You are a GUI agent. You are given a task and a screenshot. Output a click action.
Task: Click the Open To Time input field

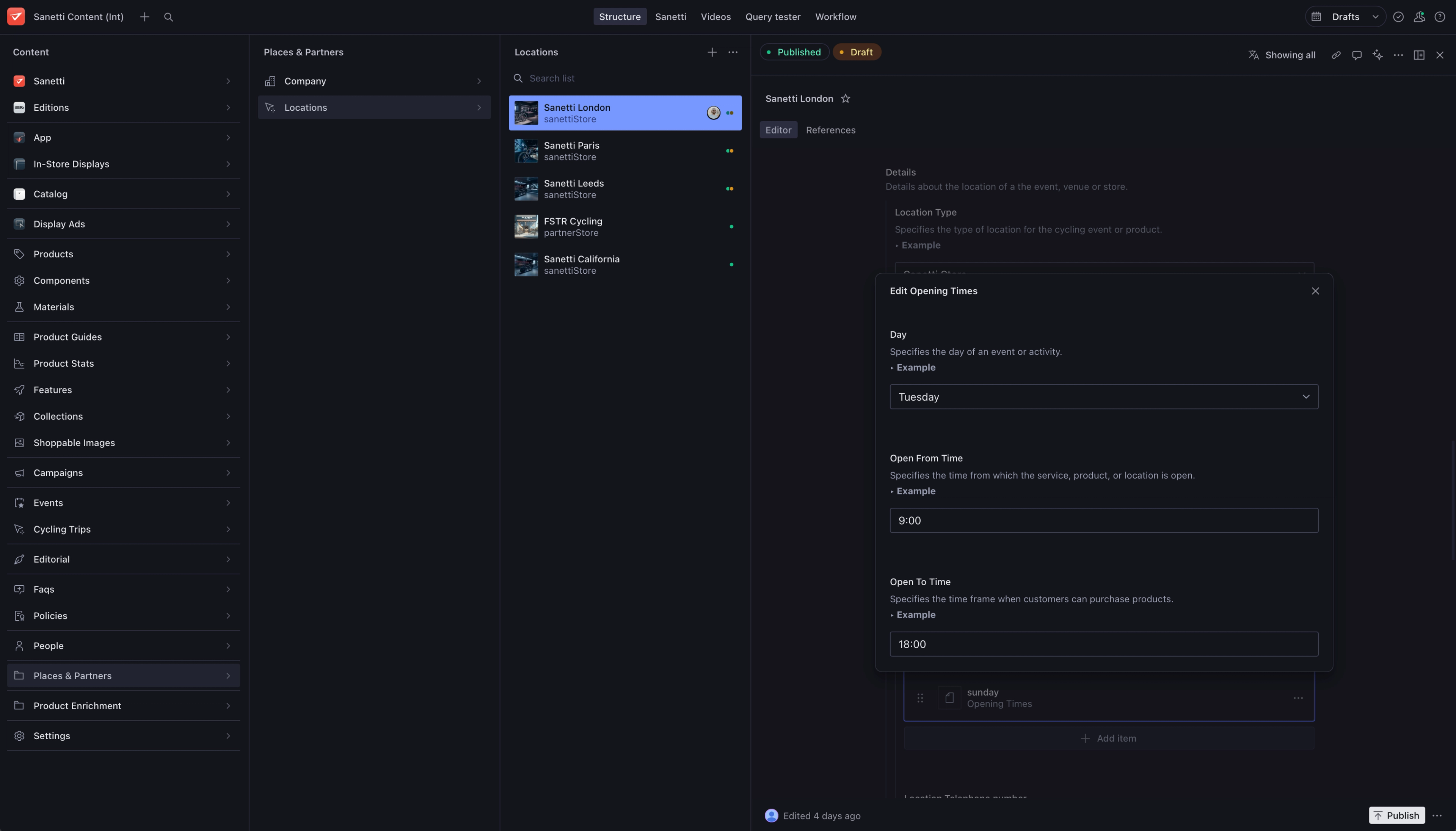[1103, 644]
